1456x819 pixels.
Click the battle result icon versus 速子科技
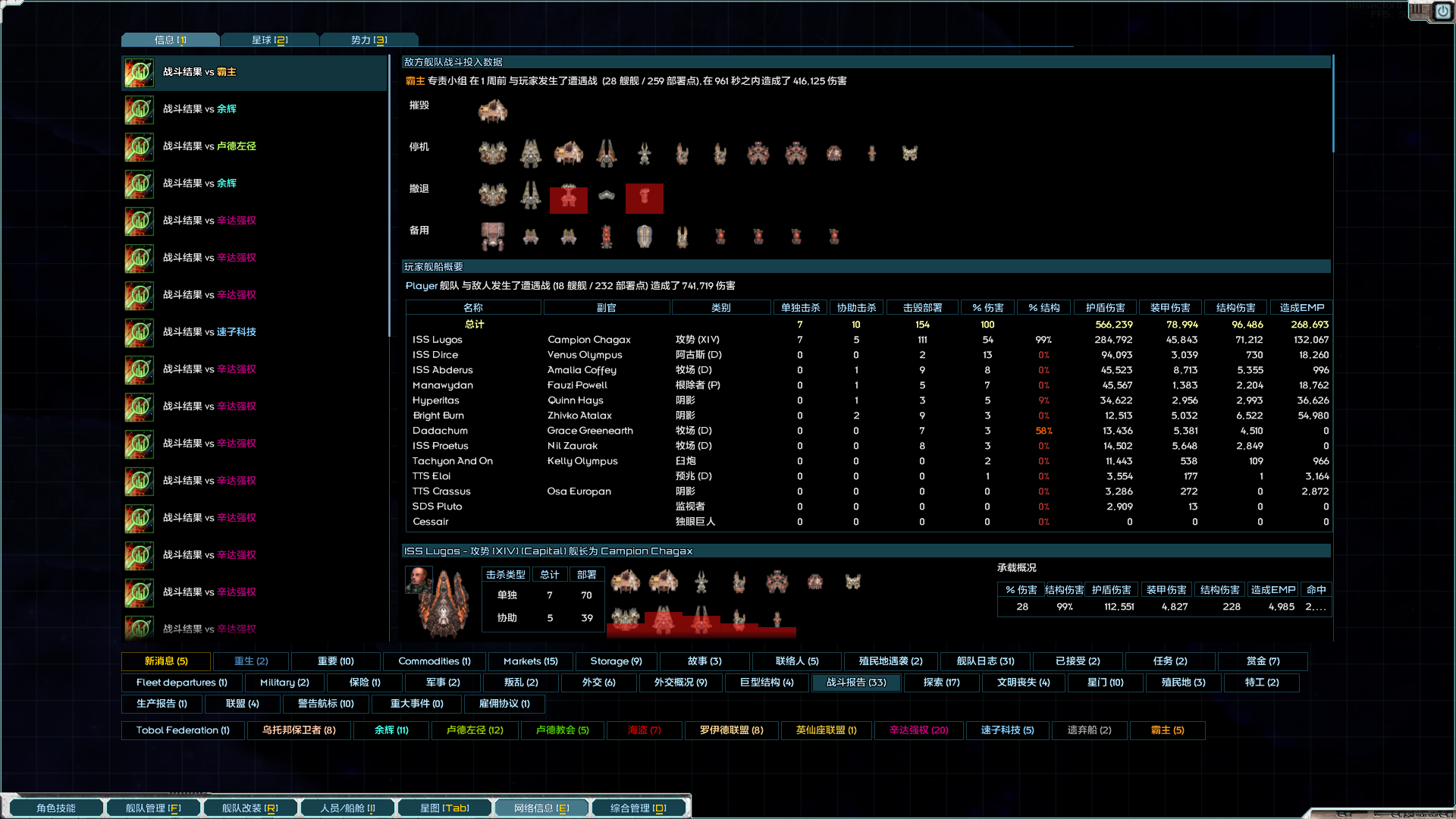pyautogui.click(x=140, y=333)
